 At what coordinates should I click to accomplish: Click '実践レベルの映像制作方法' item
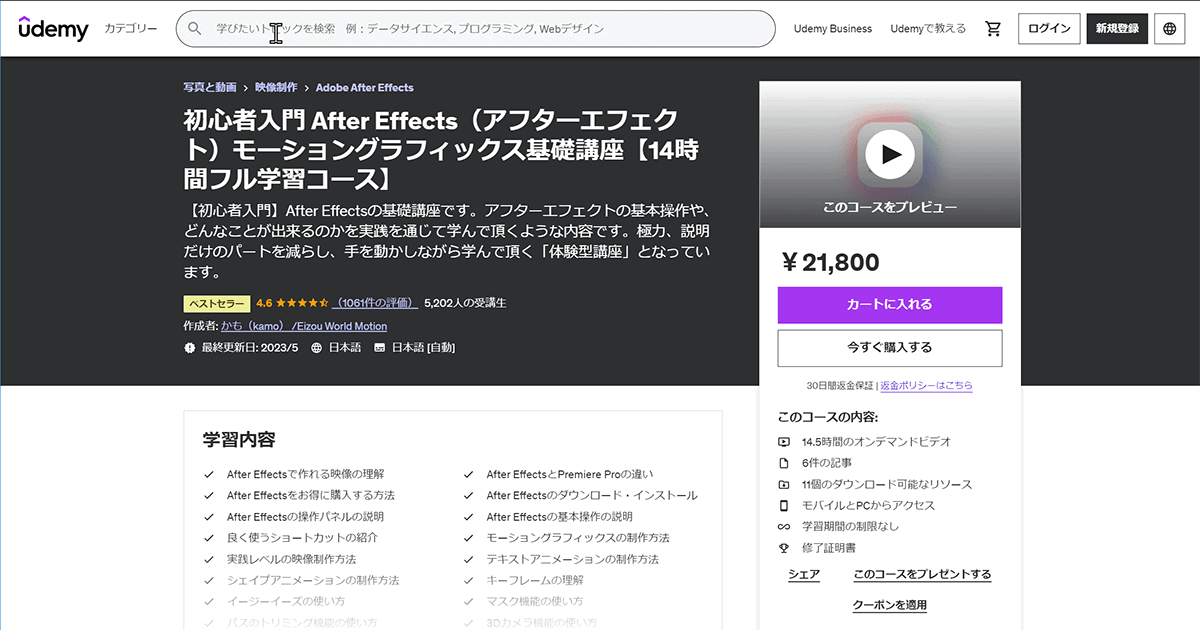click(x=291, y=559)
